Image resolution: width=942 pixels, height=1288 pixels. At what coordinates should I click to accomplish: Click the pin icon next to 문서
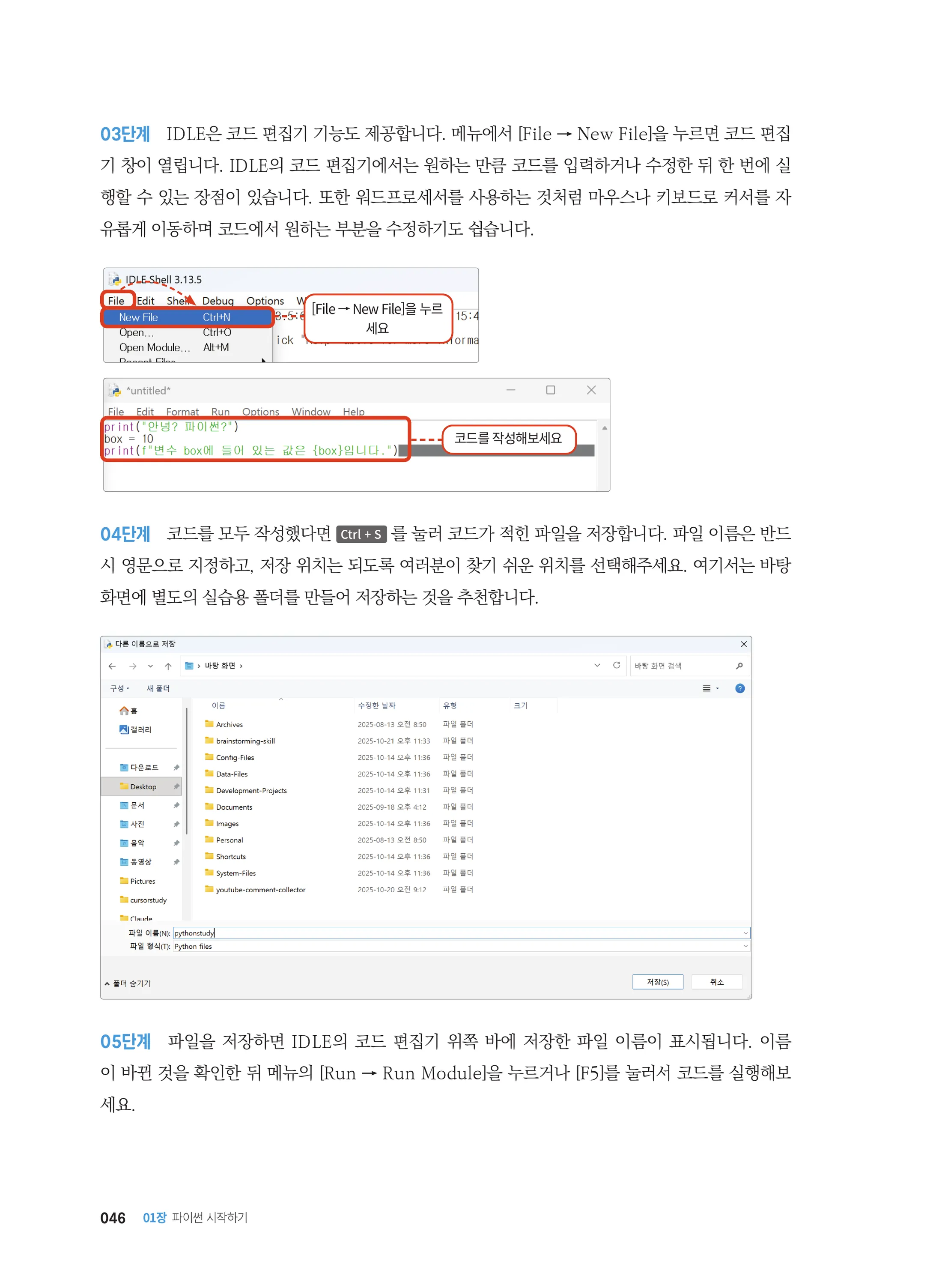pos(177,805)
